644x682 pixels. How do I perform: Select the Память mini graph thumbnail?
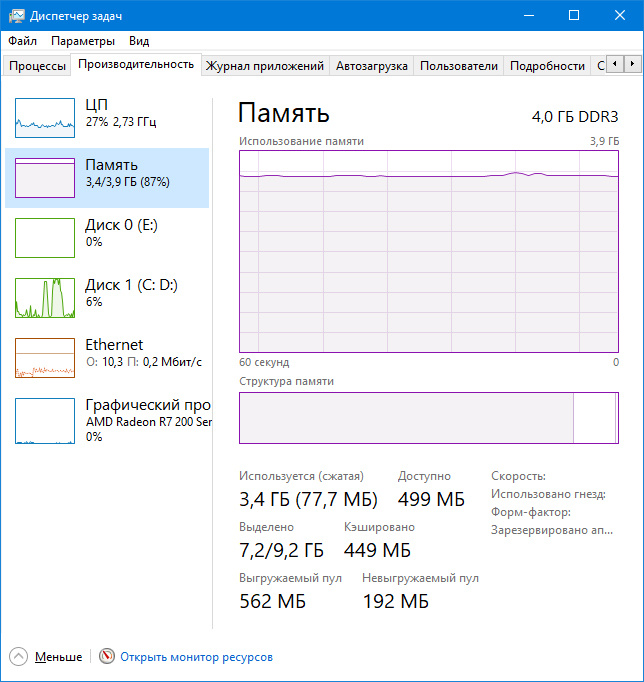tap(45, 178)
